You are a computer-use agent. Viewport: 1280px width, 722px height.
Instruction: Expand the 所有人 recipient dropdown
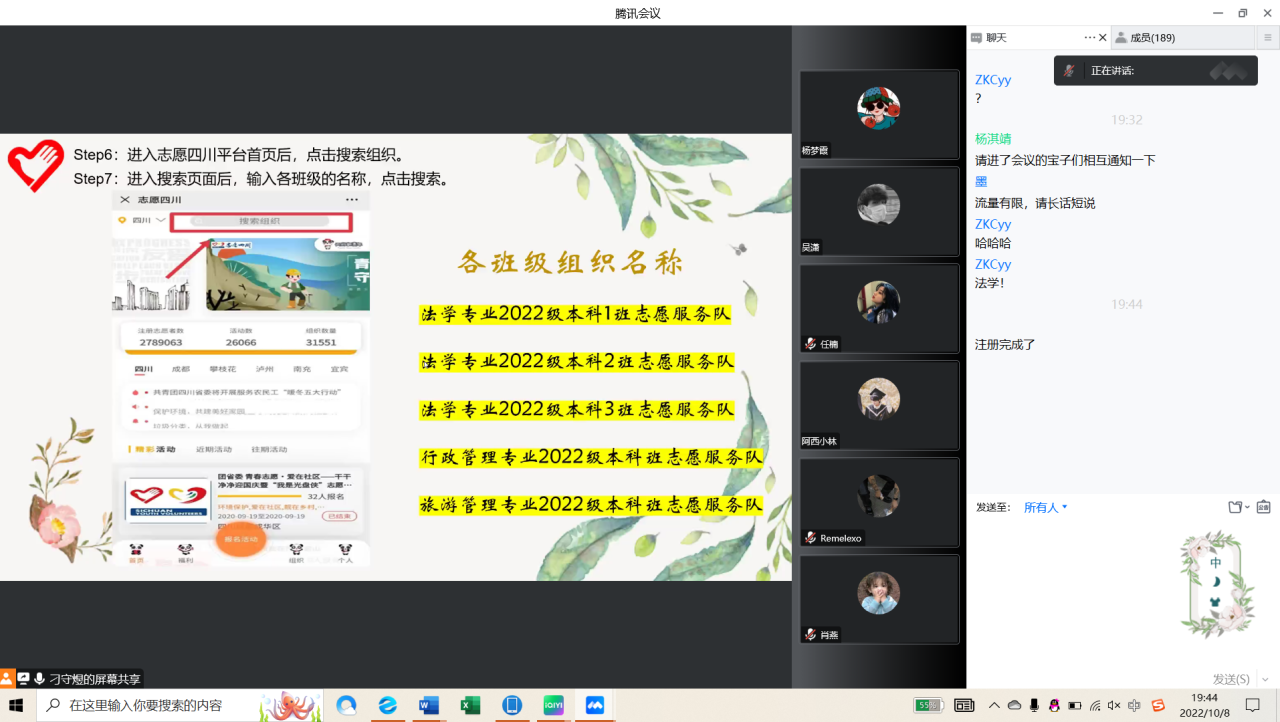1045,508
